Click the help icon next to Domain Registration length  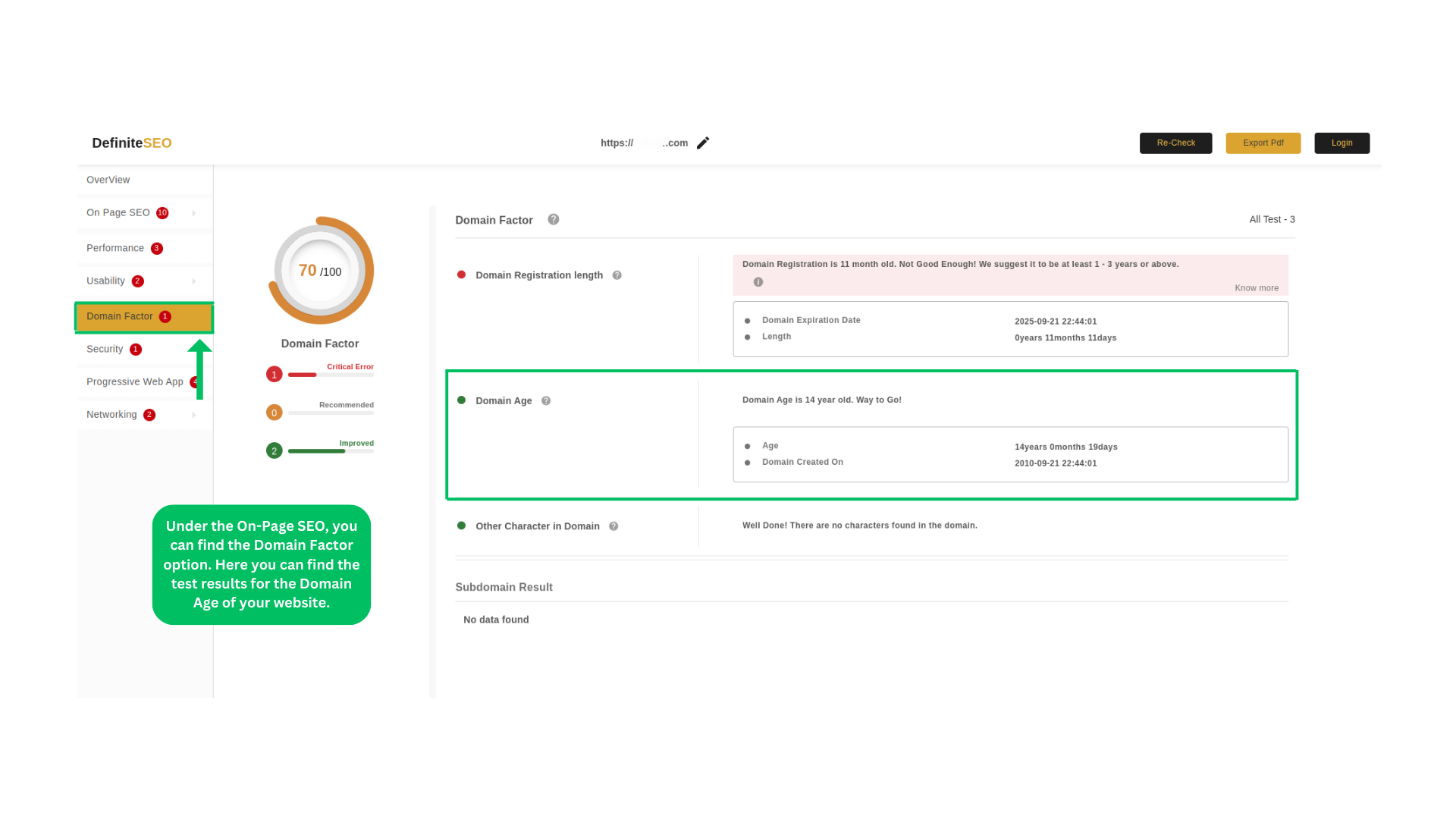[617, 275]
